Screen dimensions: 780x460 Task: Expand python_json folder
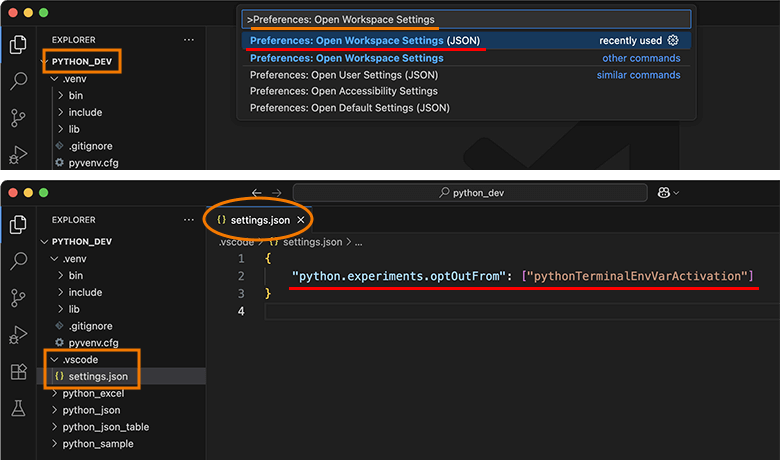(x=54, y=410)
